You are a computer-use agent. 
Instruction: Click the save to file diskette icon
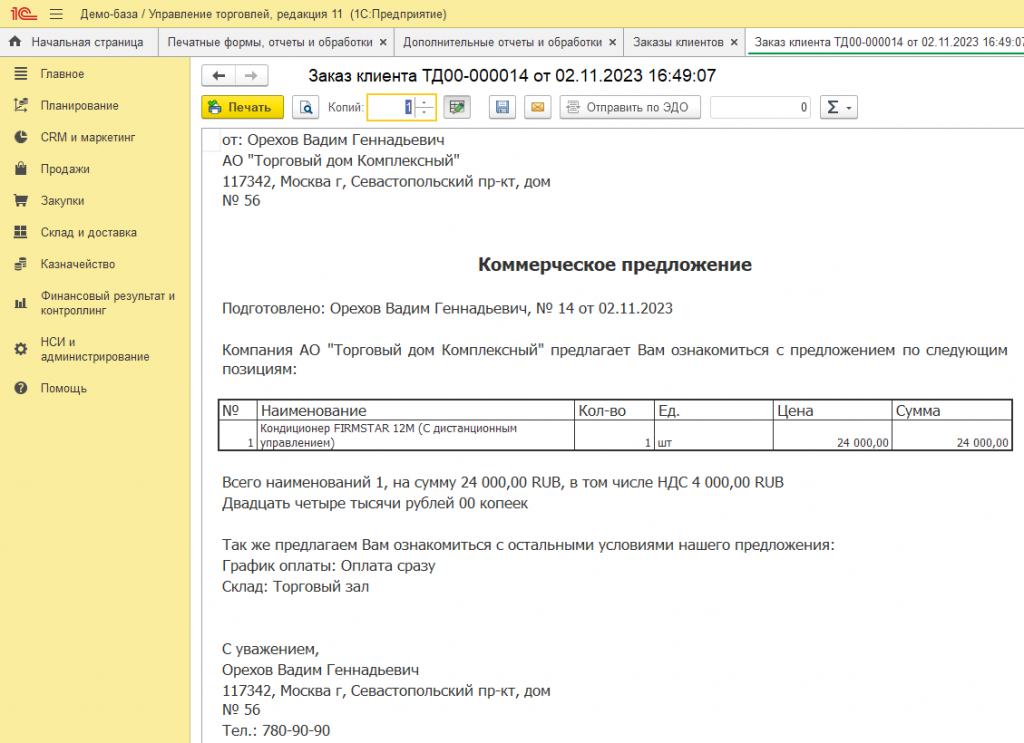(x=503, y=108)
